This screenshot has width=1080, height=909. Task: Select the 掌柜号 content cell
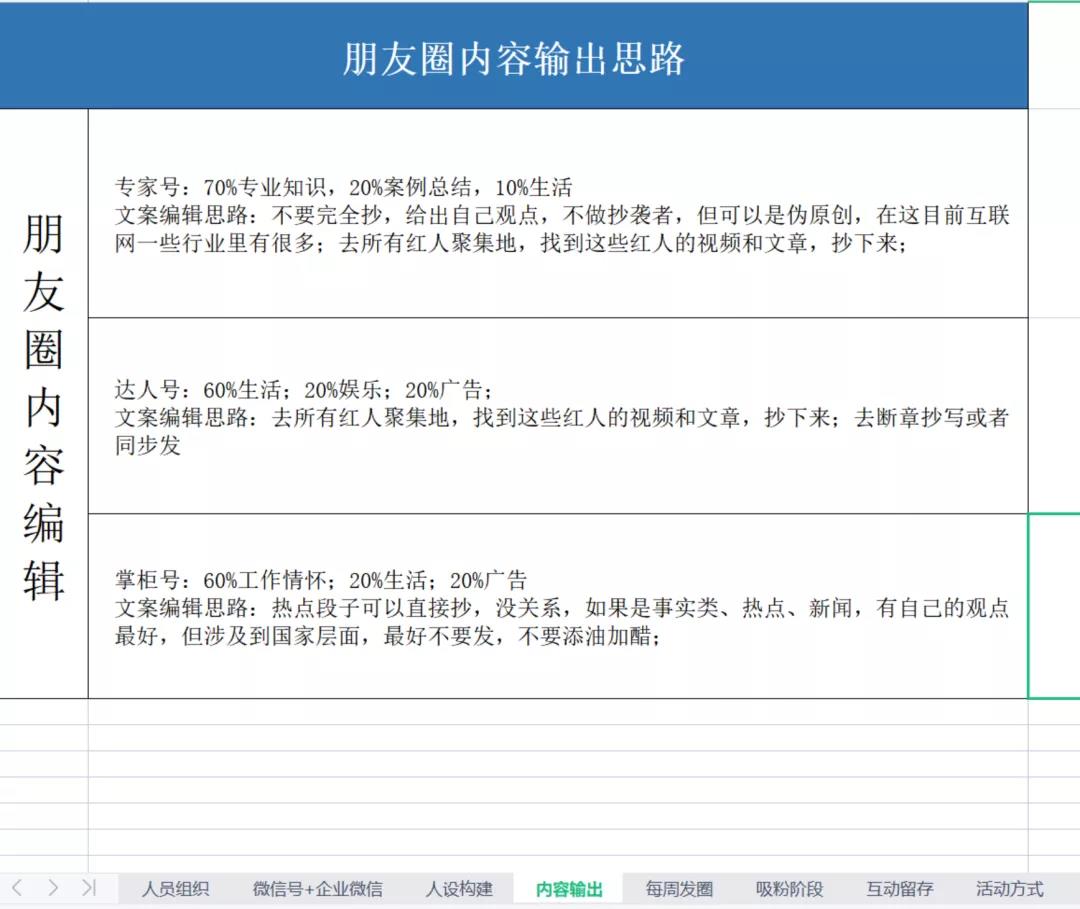[x=558, y=606]
